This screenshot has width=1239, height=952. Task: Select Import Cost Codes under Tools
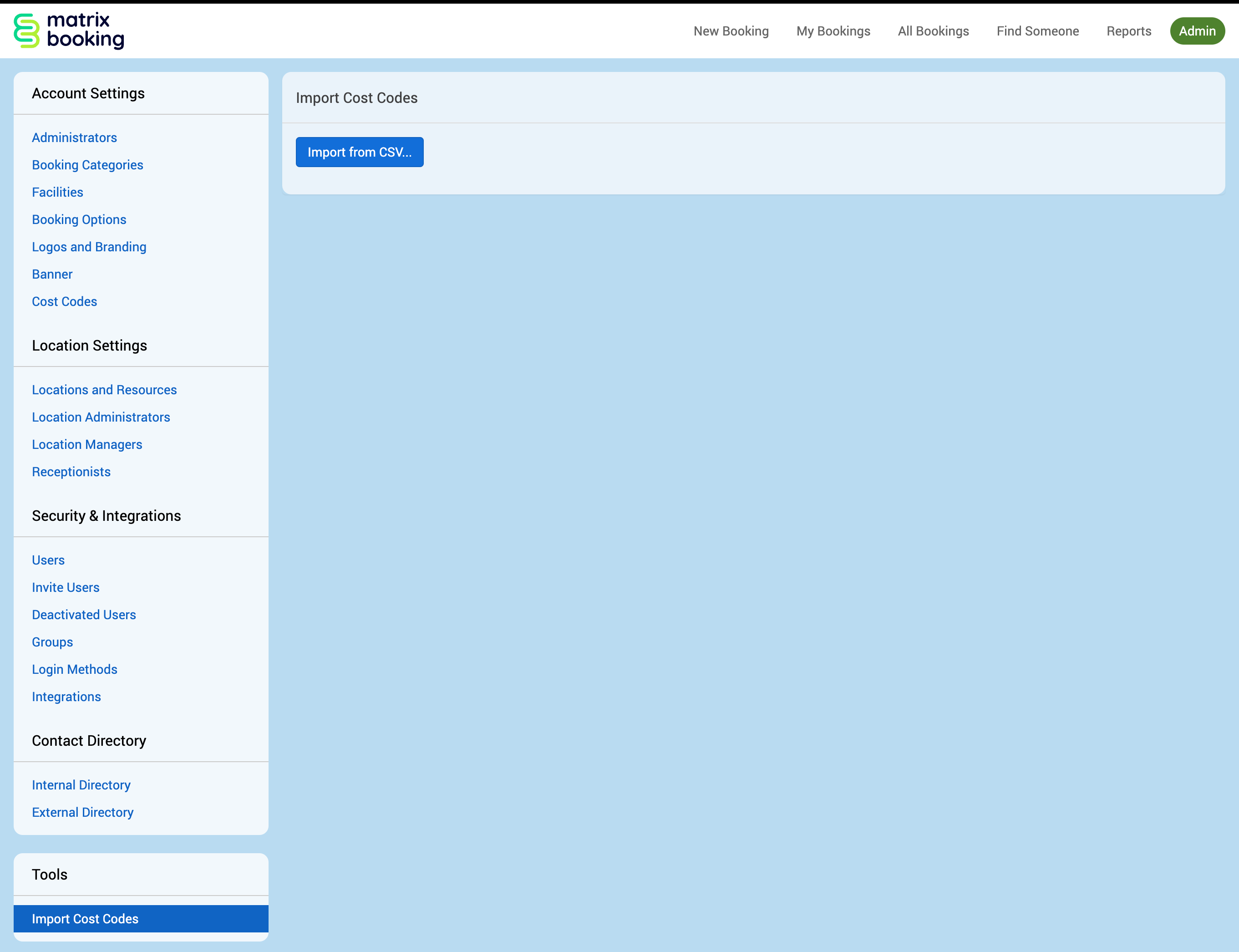[x=85, y=919]
